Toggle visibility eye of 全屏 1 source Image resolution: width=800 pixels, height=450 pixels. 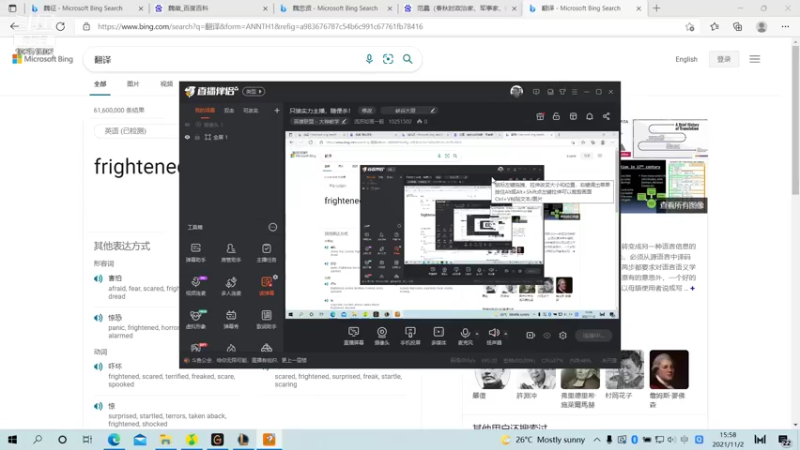(x=187, y=137)
